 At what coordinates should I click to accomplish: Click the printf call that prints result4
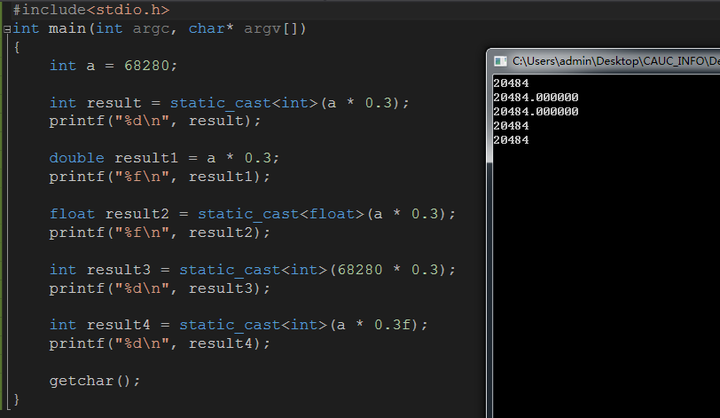160,344
